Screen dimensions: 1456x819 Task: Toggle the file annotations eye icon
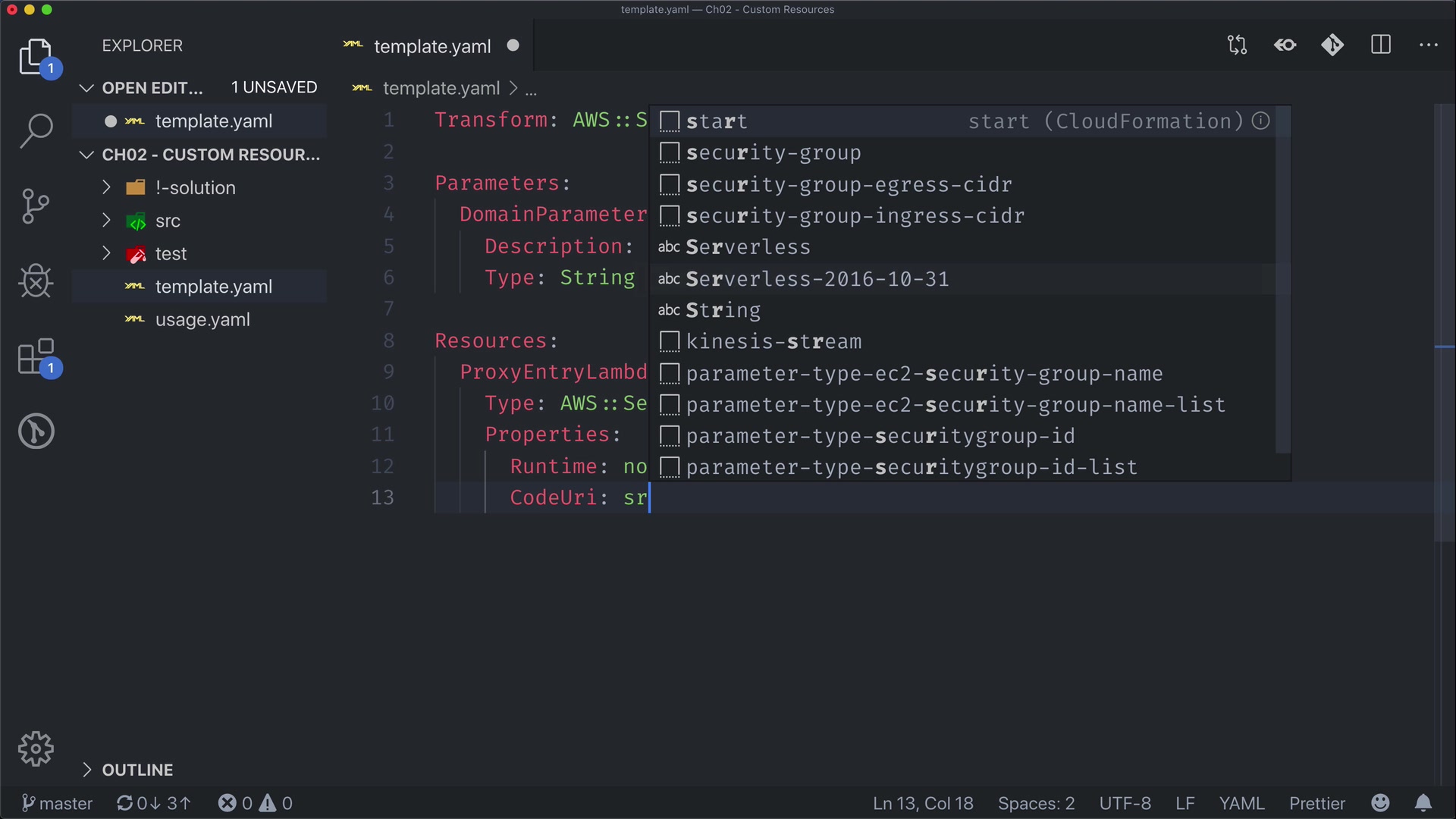coord(1285,45)
